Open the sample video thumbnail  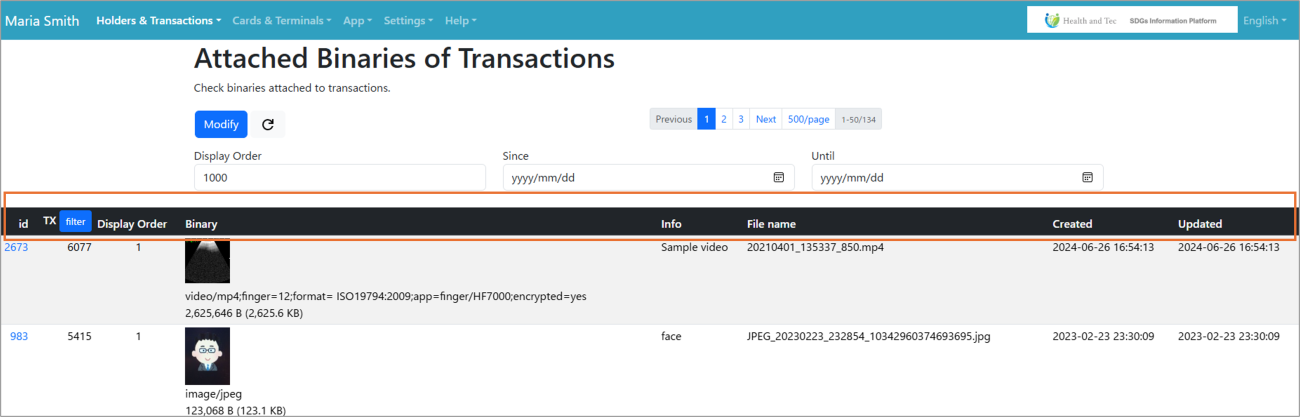pos(207,261)
